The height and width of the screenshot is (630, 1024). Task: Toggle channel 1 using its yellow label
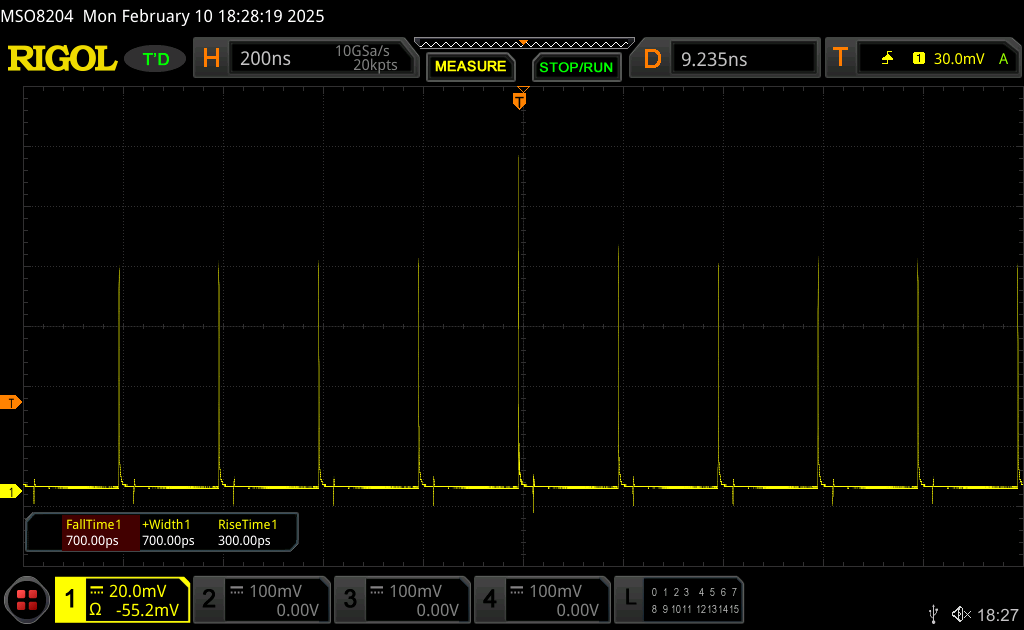pos(70,600)
